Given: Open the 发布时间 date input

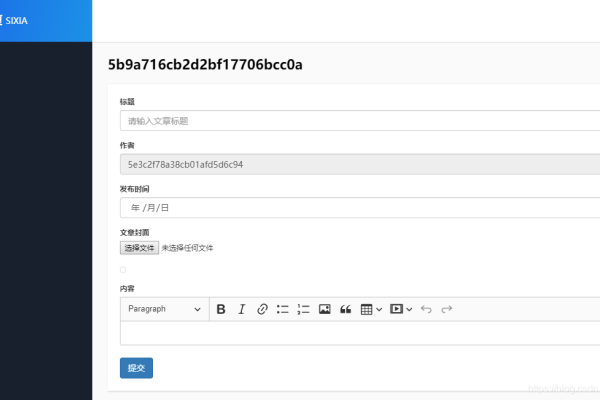Looking at the screenshot, I should [360, 208].
